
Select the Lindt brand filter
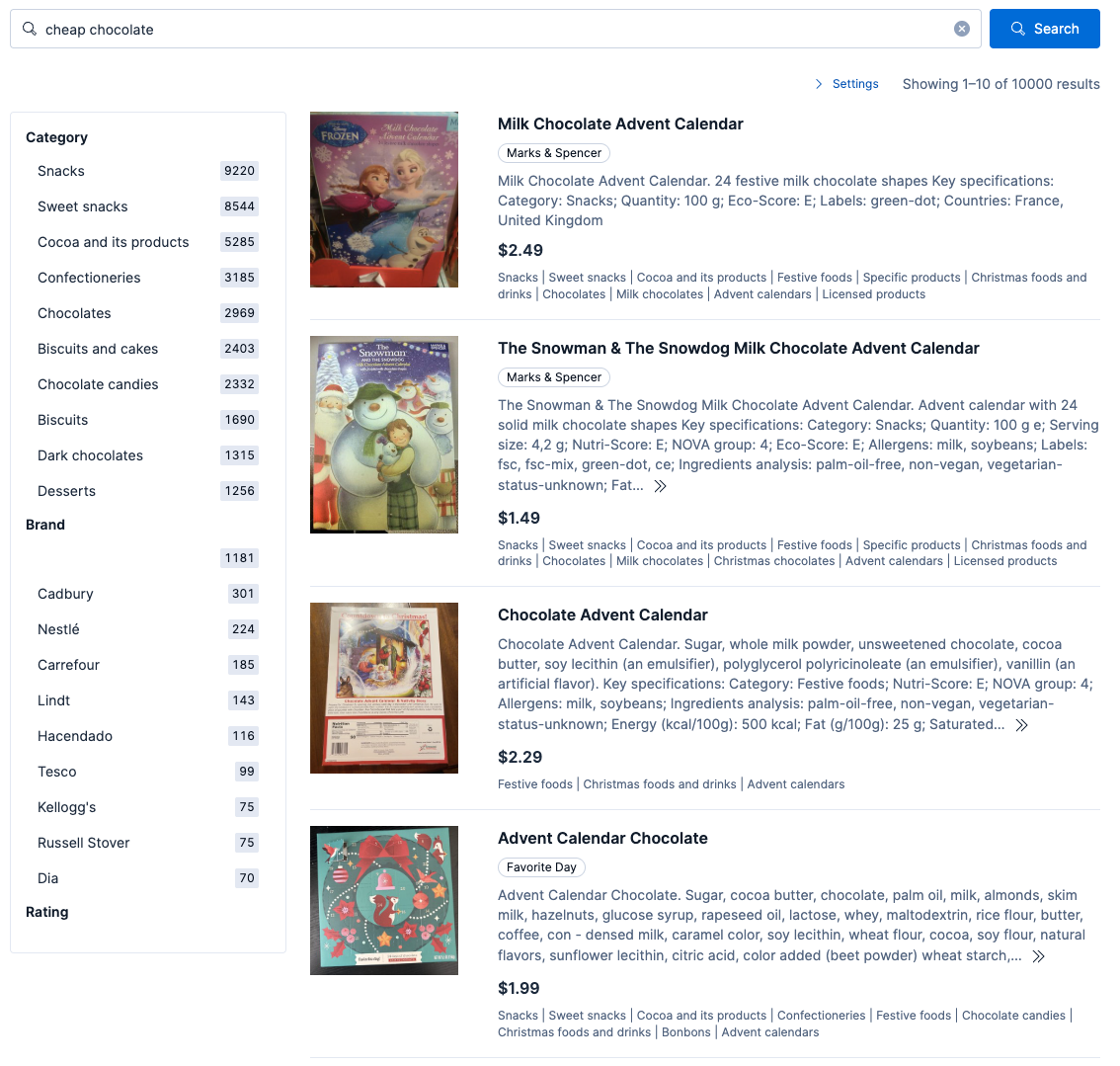click(148, 700)
